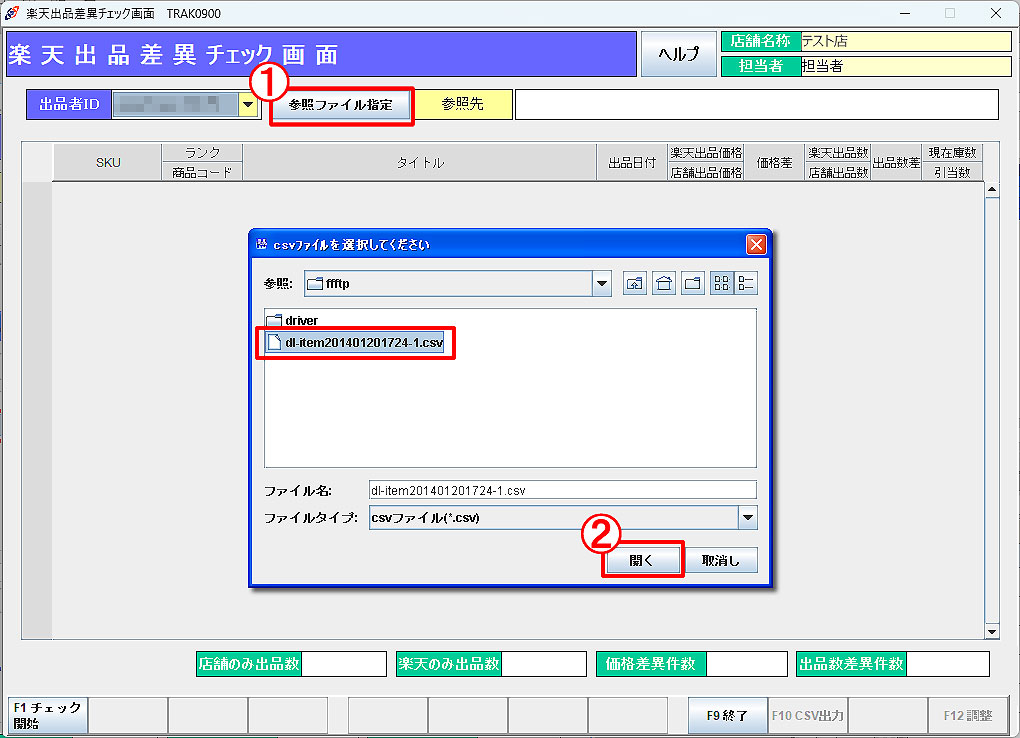1020x738 pixels.
Task: Click the 店舗のみ出品数 value field
Action: [344, 664]
